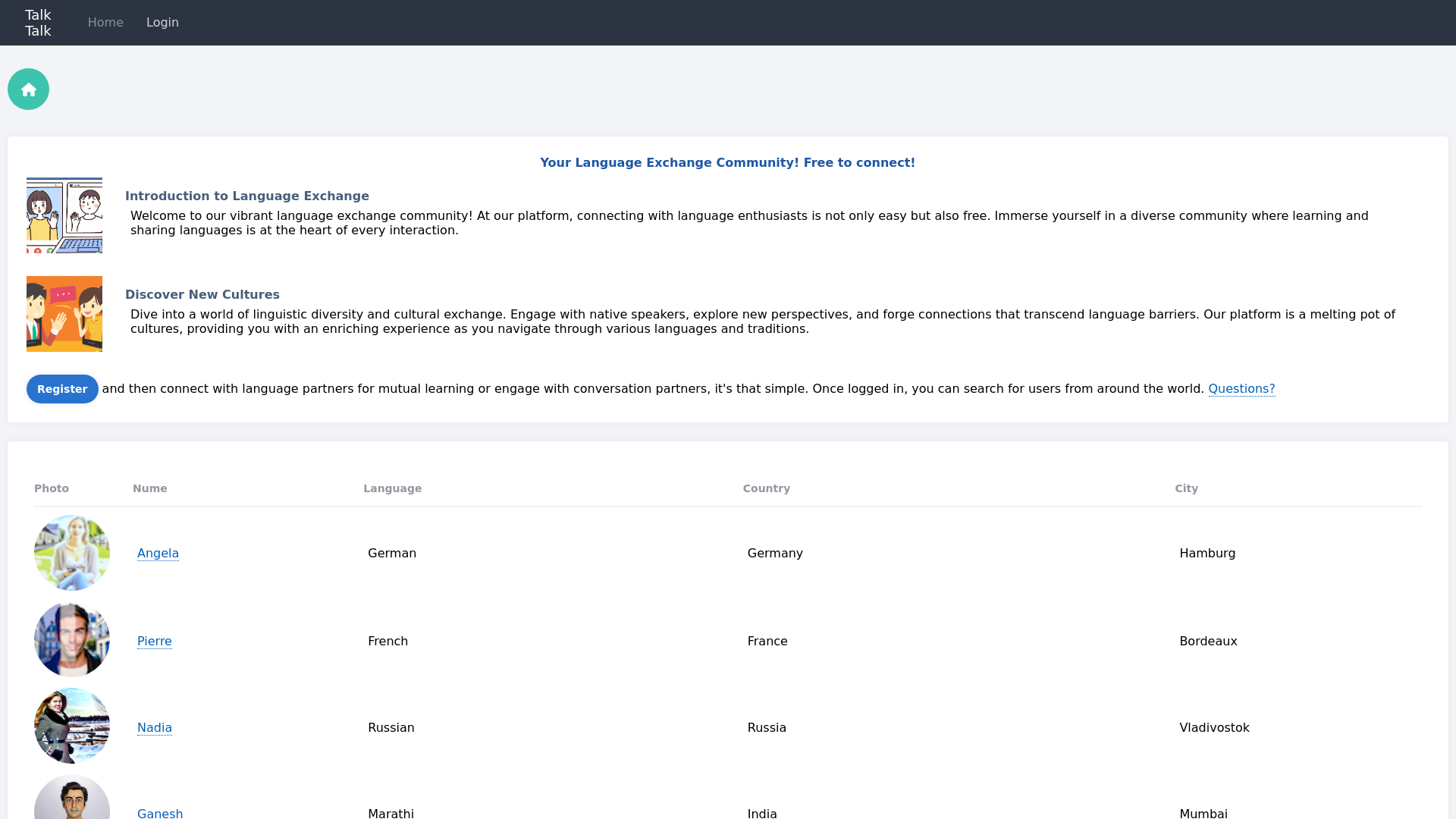
Task: Open the Questions? link
Action: [1241, 389]
